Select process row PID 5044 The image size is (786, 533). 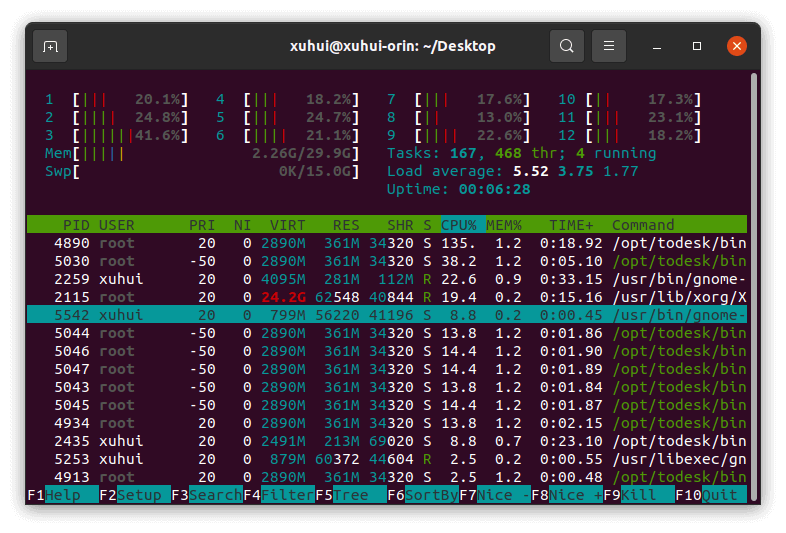pyautogui.click(x=387, y=333)
